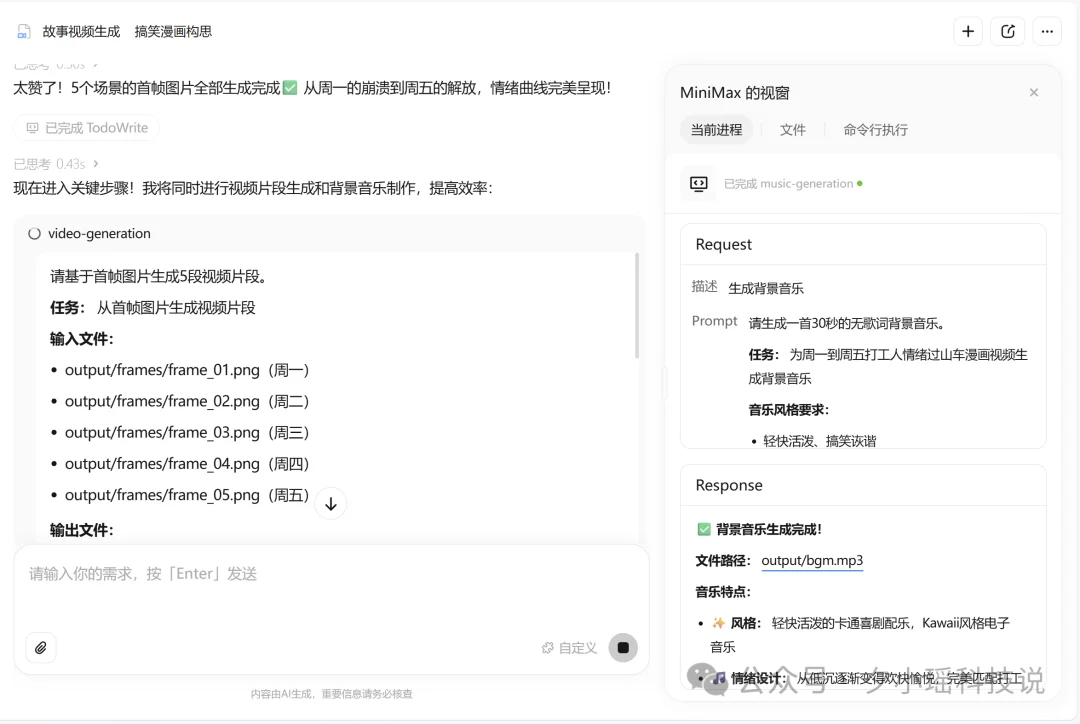Open the 命令行执行 tab
This screenshot has width=1080, height=724.
coord(875,129)
